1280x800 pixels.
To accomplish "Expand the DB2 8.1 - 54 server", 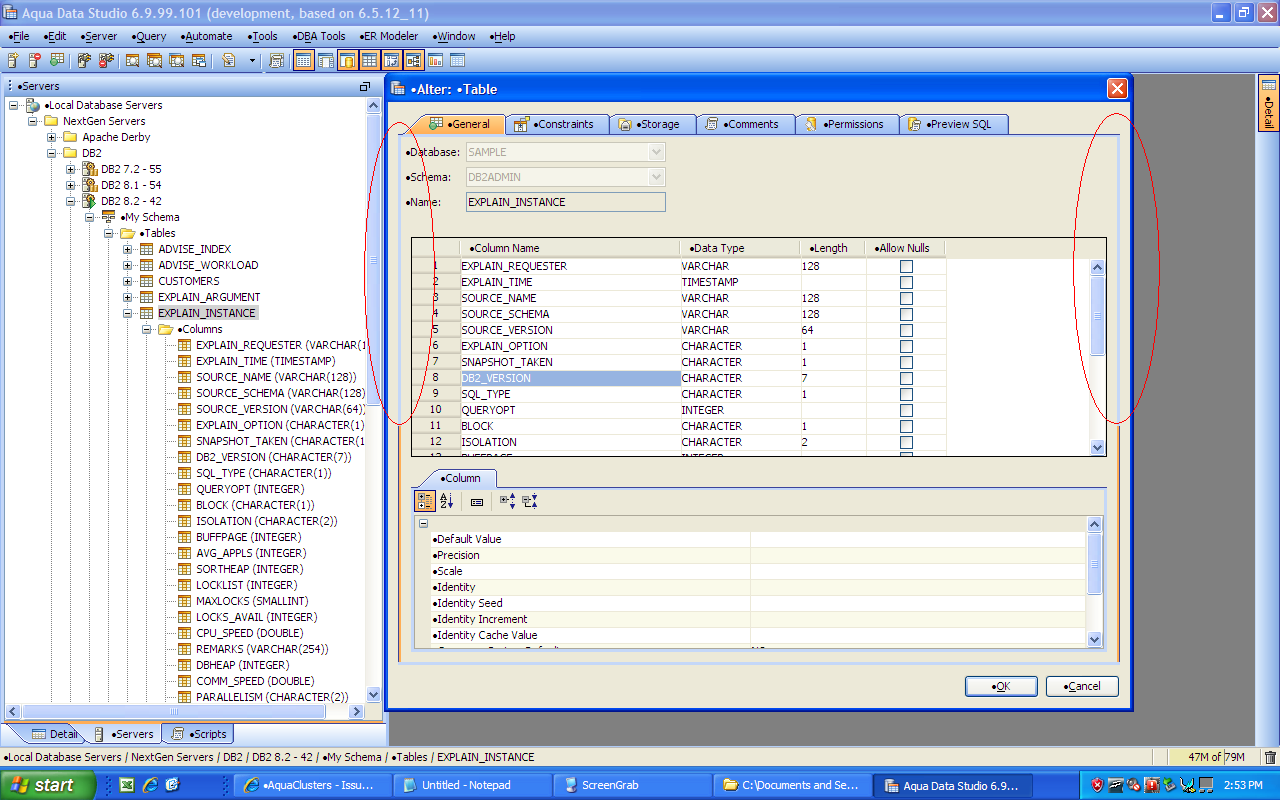I will point(71,185).
